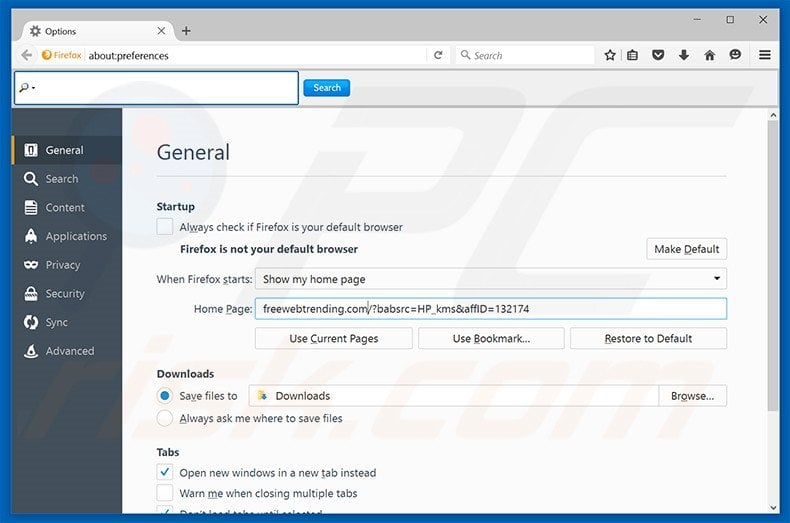Close the Options tab
The height and width of the screenshot is (523, 790).
(161, 31)
